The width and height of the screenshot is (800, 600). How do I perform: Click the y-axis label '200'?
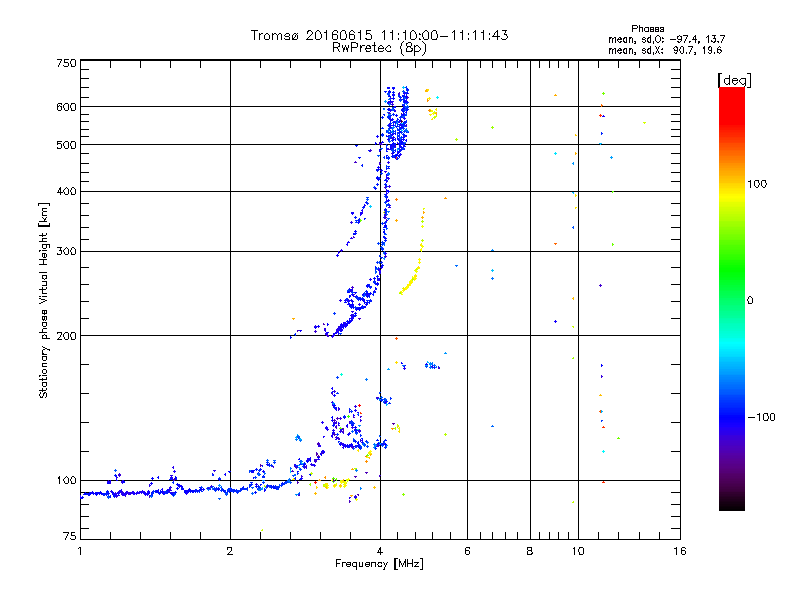tap(66, 336)
